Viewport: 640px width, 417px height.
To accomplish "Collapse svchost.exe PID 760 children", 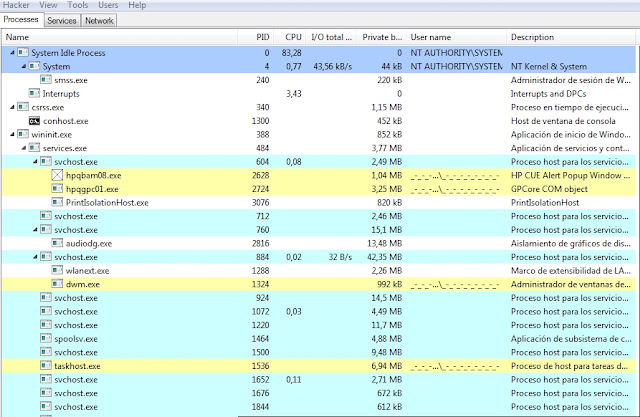I will (x=35, y=230).
